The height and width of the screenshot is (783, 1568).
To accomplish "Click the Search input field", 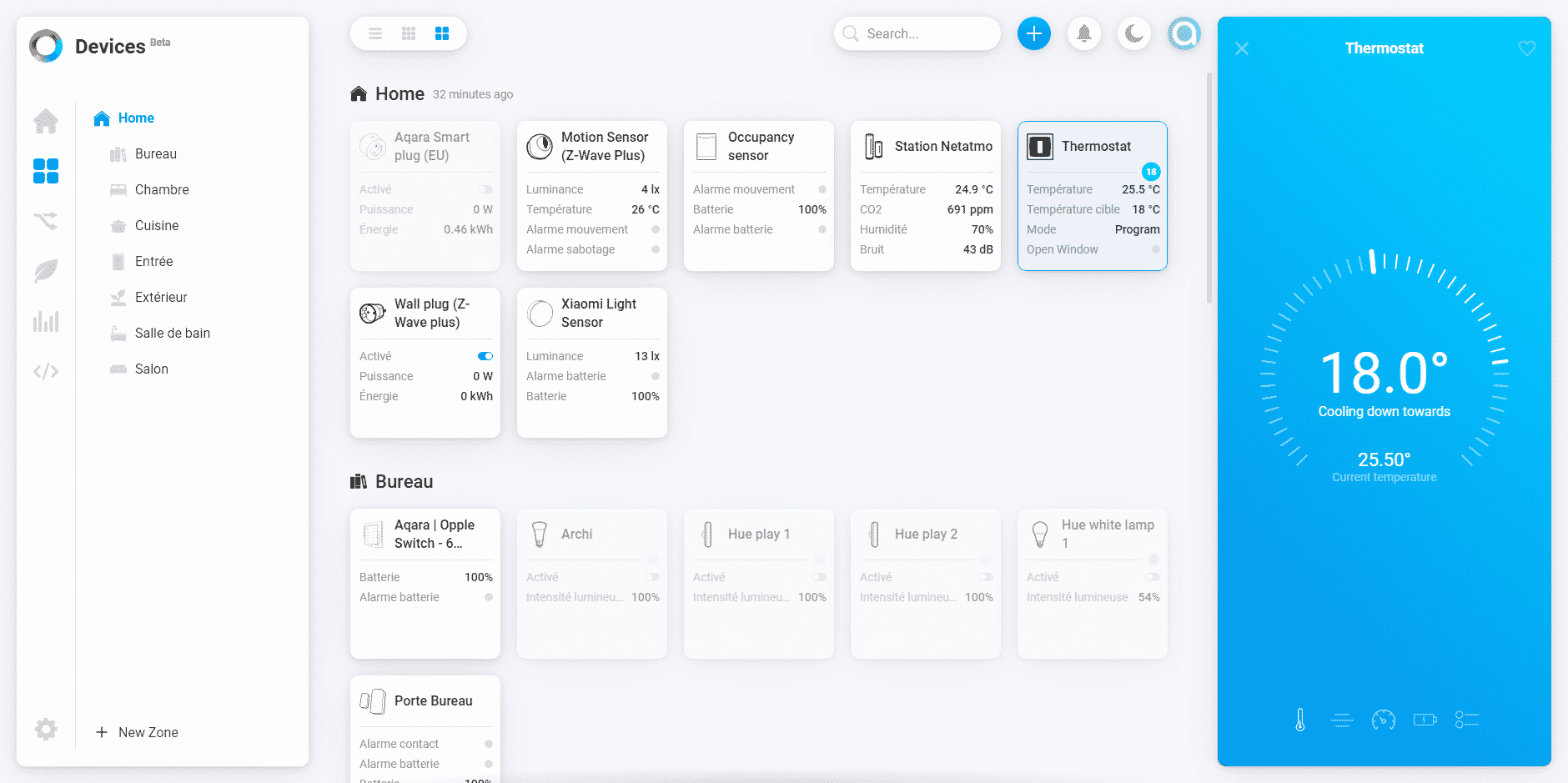I will [x=926, y=33].
